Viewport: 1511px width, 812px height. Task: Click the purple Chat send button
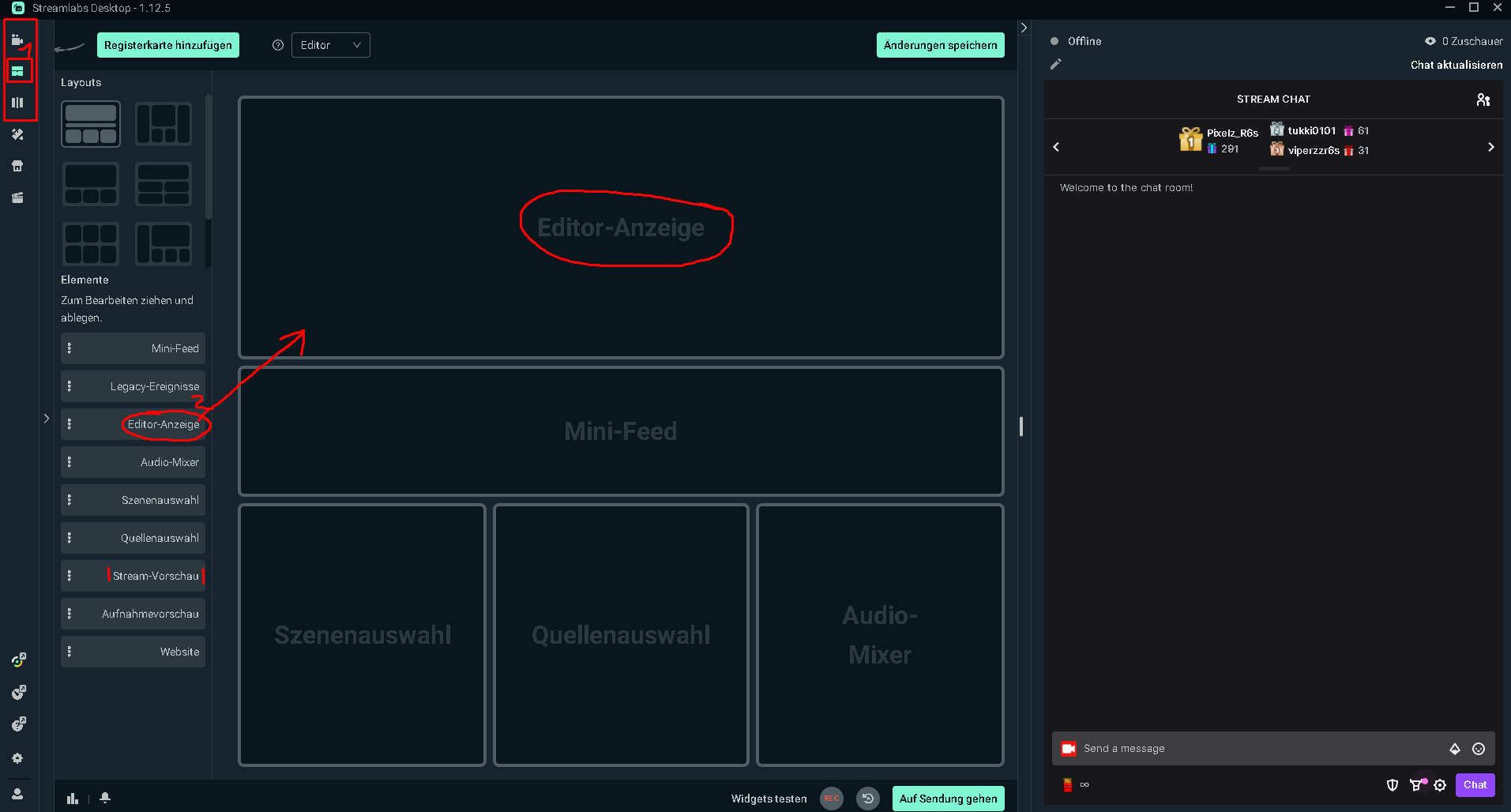[x=1475, y=785]
